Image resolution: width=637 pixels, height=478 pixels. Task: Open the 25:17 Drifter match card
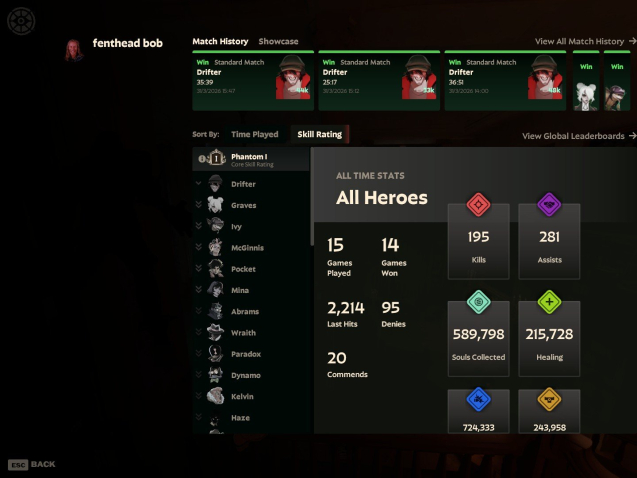(x=379, y=80)
